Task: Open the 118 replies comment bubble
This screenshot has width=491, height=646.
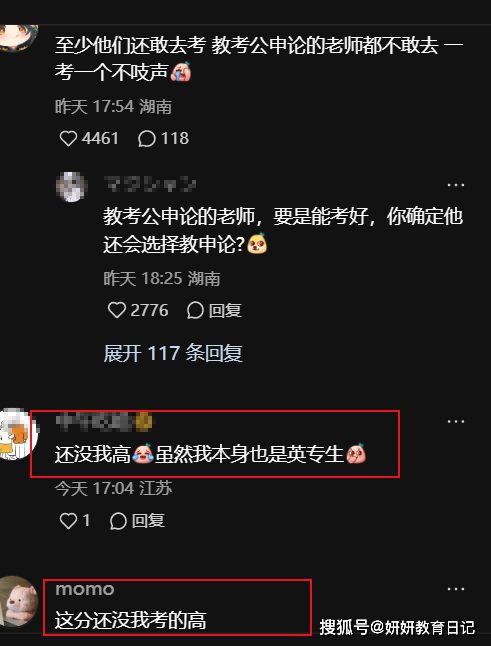Action: (147, 139)
